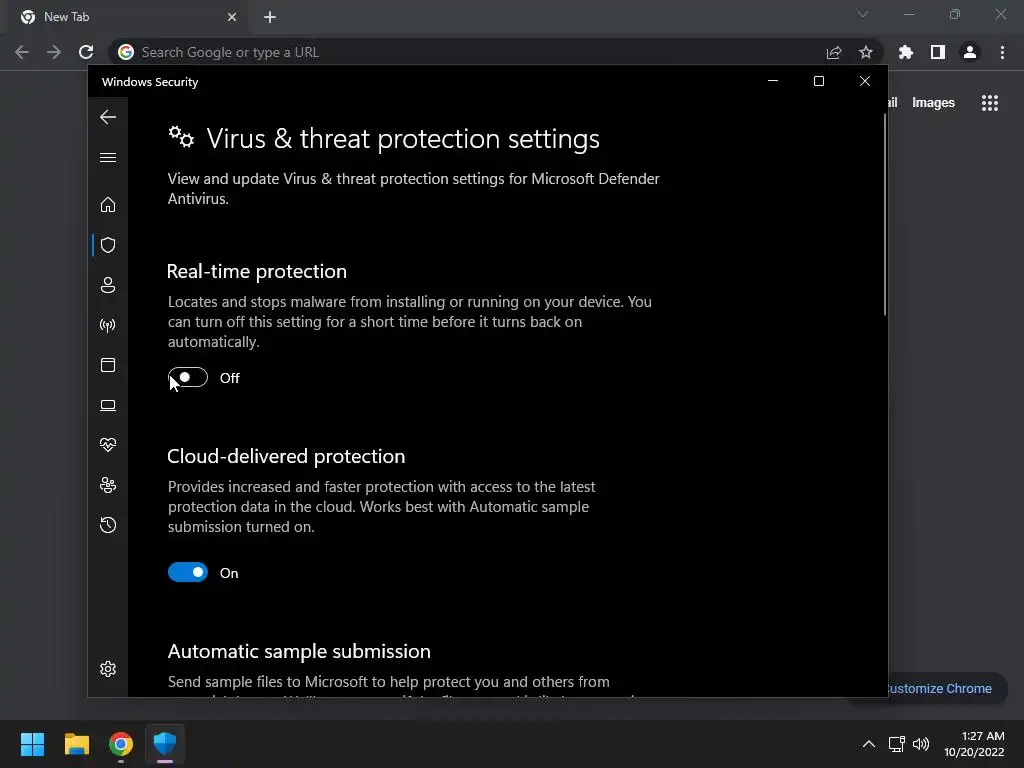Image resolution: width=1024 pixels, height=768 pixels.
Task: Open Google apps grid icon
Action: tap(990, 103)
